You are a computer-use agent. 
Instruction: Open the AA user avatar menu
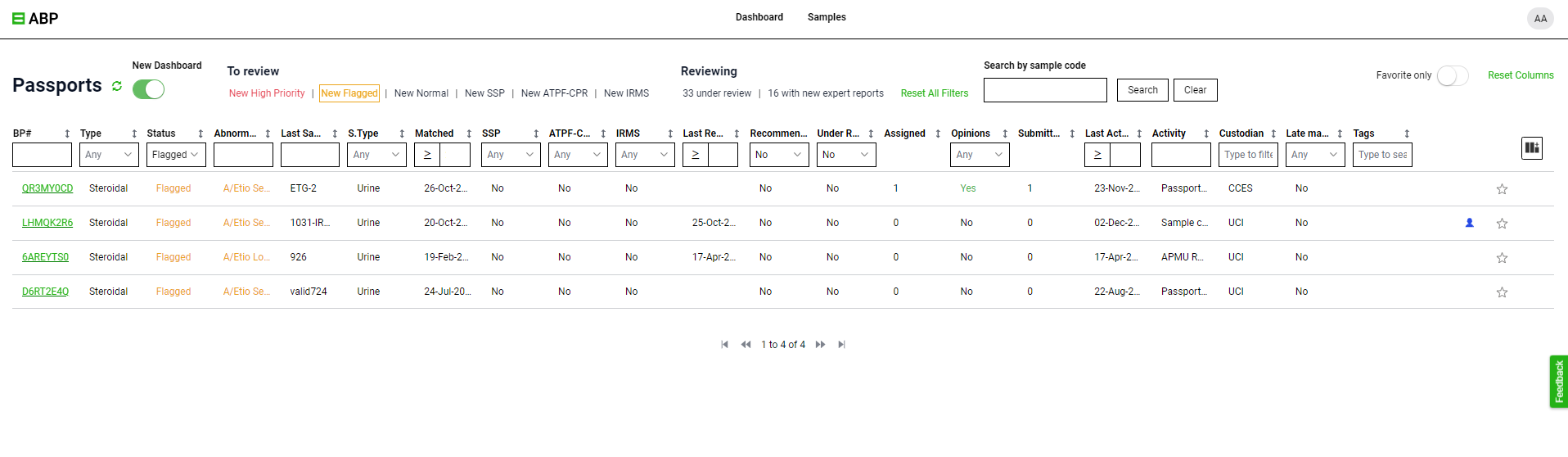[1540, 18]
